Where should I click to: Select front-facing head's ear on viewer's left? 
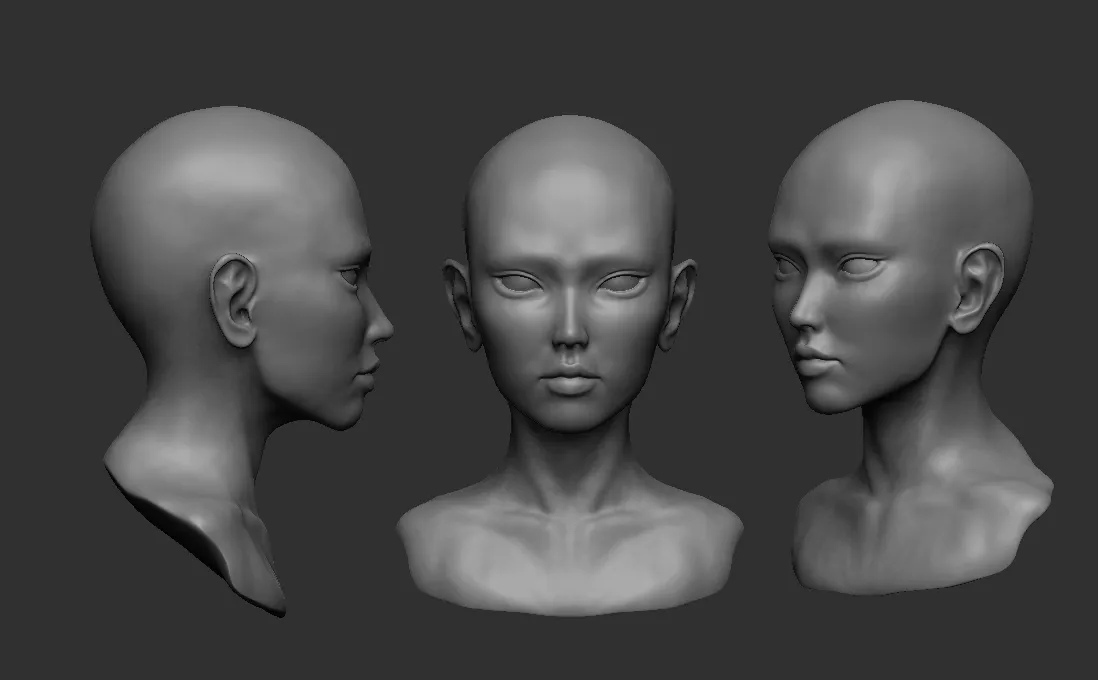[x=461, y=305]
